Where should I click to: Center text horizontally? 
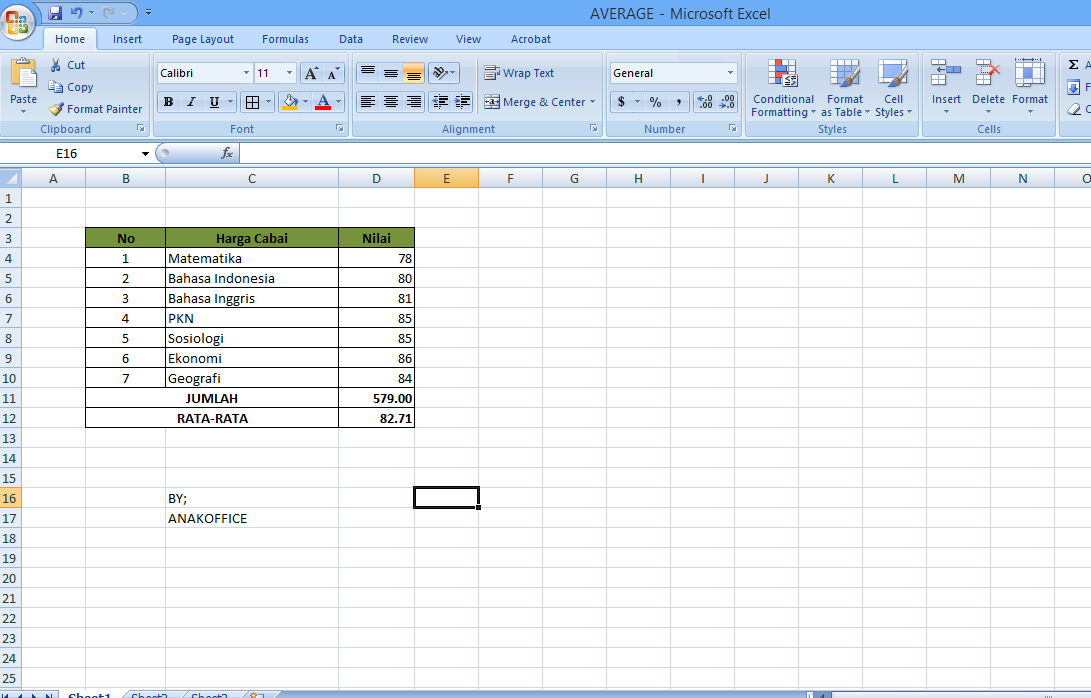point(391,102)
